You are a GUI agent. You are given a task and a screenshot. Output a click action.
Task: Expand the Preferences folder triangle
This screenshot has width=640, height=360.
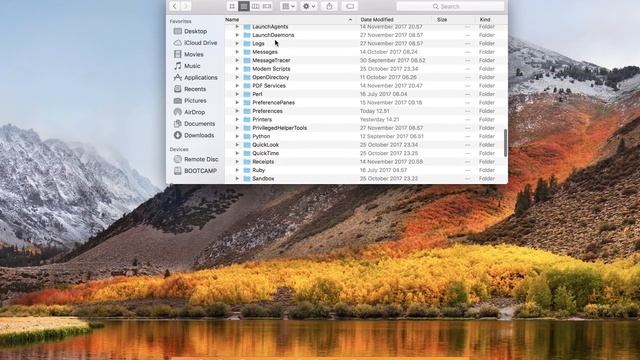[x=237, y=111]
